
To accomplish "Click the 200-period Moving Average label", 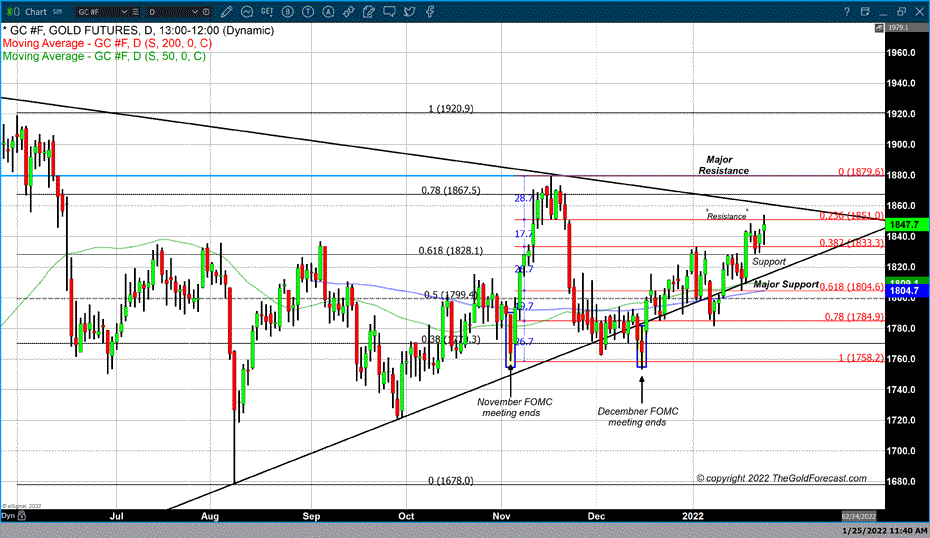I will [x=105, y=44].
